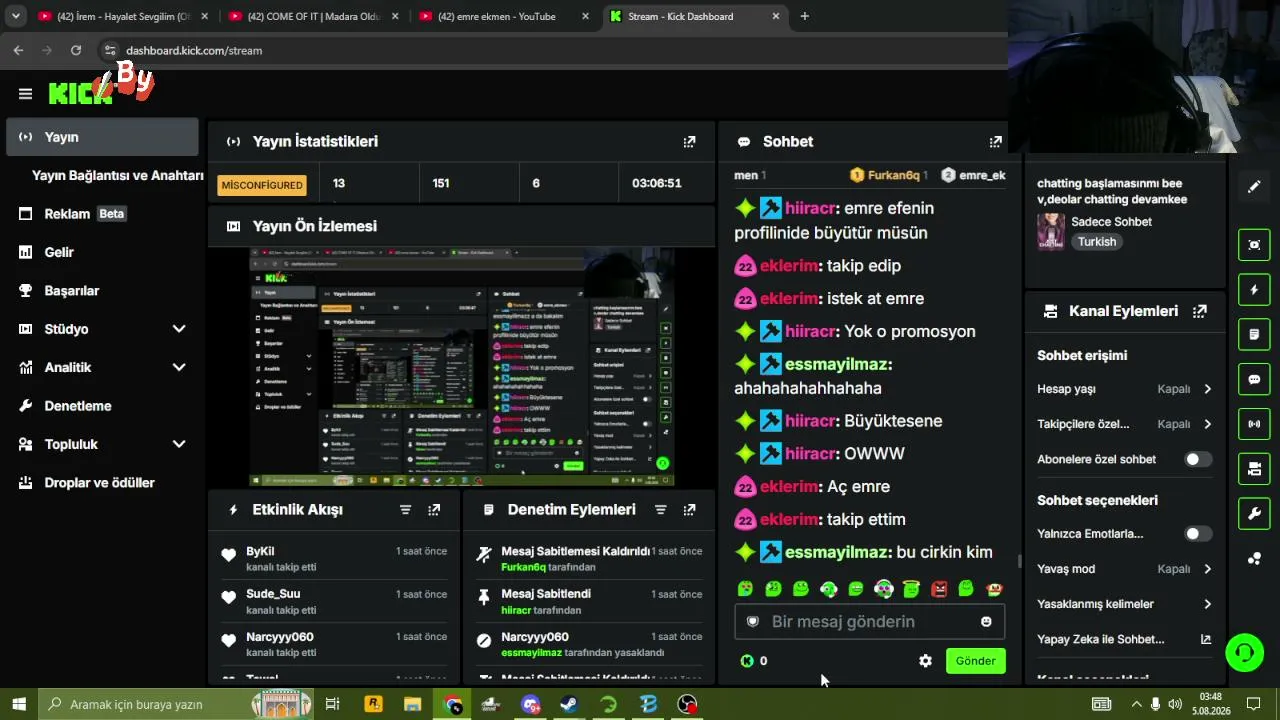Click the pencil edit stream info icon

pyautogui.click(x=1254, y=187)
